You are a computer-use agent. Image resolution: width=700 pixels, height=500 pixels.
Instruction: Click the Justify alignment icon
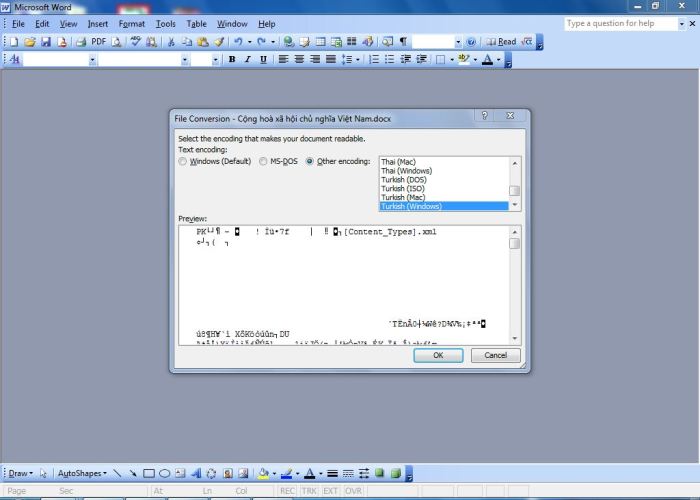[x=331, y=59]
